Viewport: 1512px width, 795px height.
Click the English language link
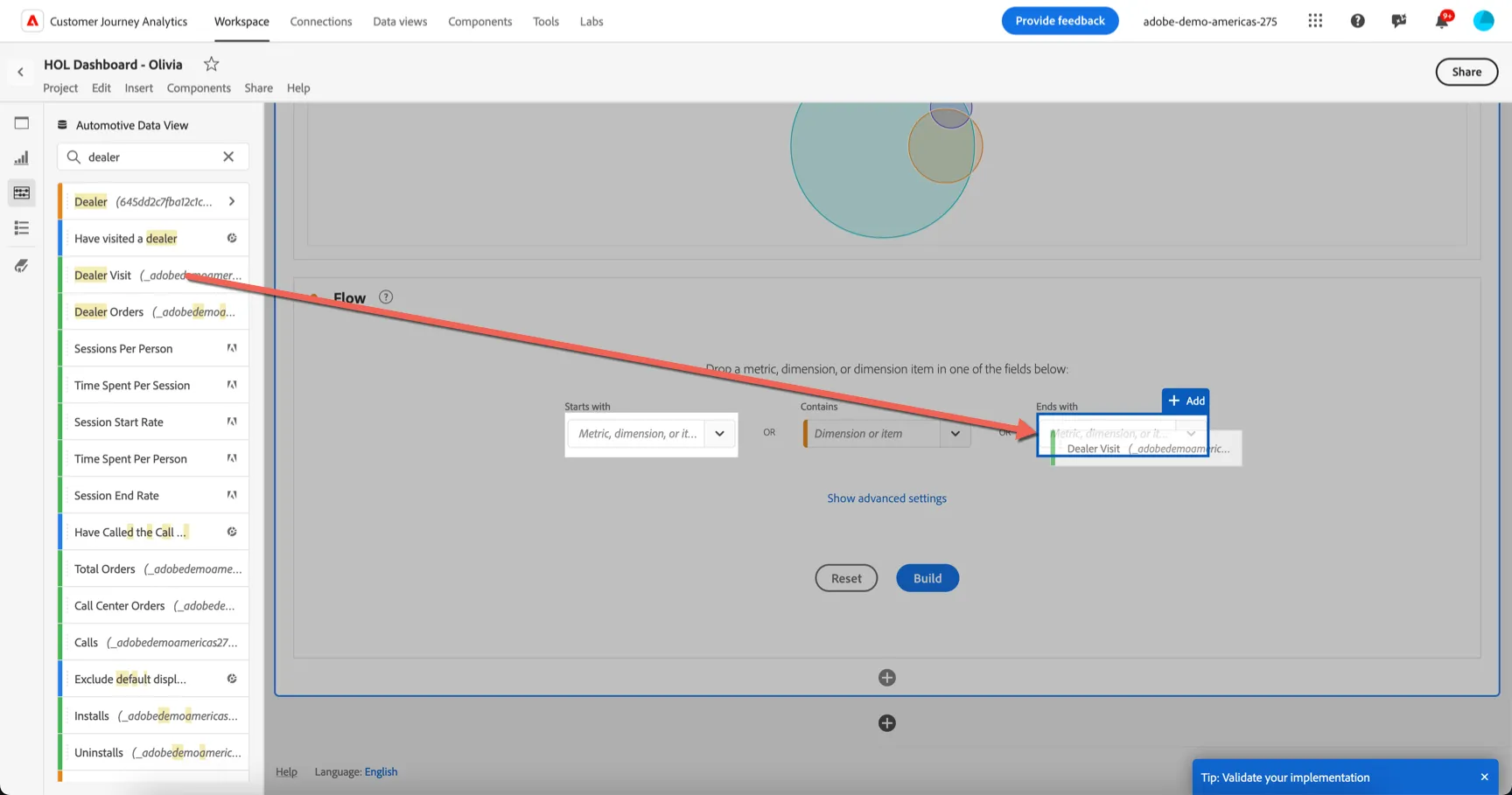381,771
